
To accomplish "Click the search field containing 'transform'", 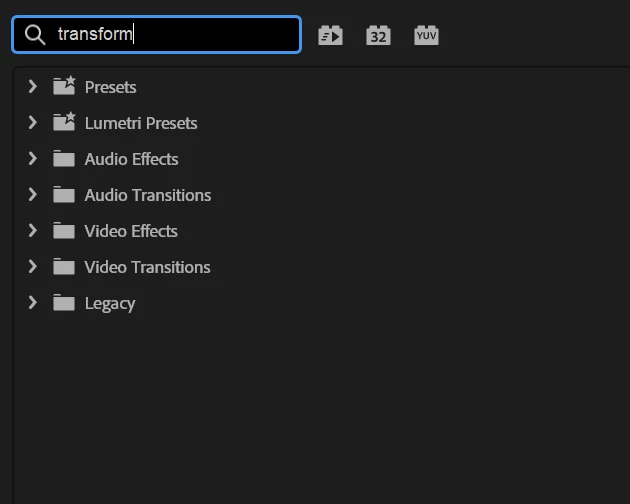I will click(156, 35).
